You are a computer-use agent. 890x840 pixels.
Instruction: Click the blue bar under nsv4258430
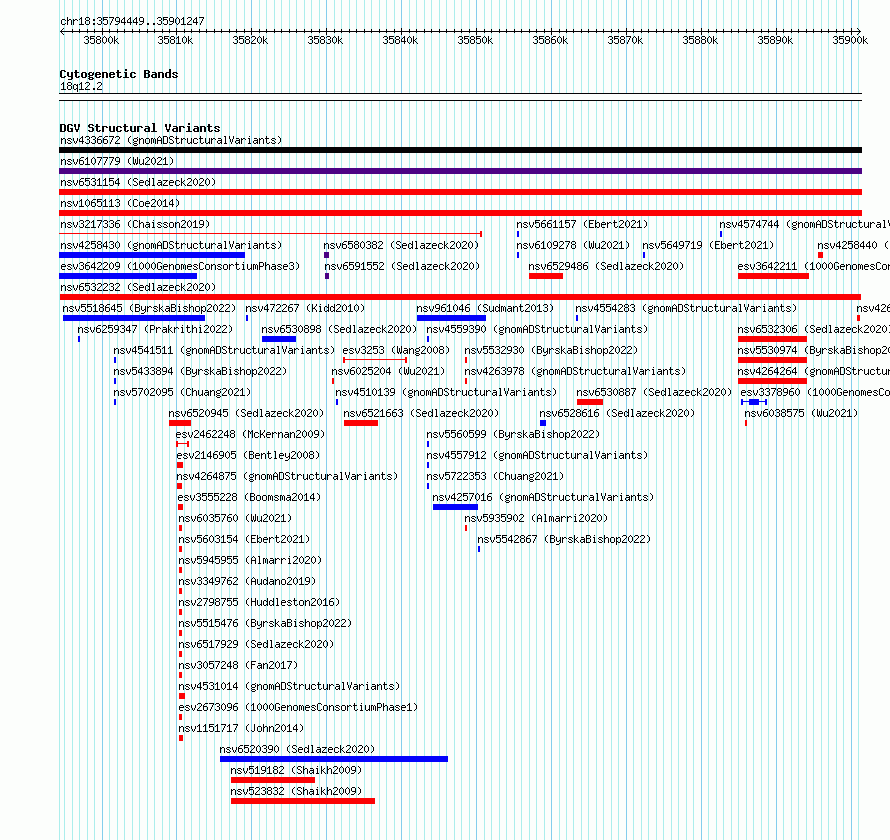(x=152, y=255)
